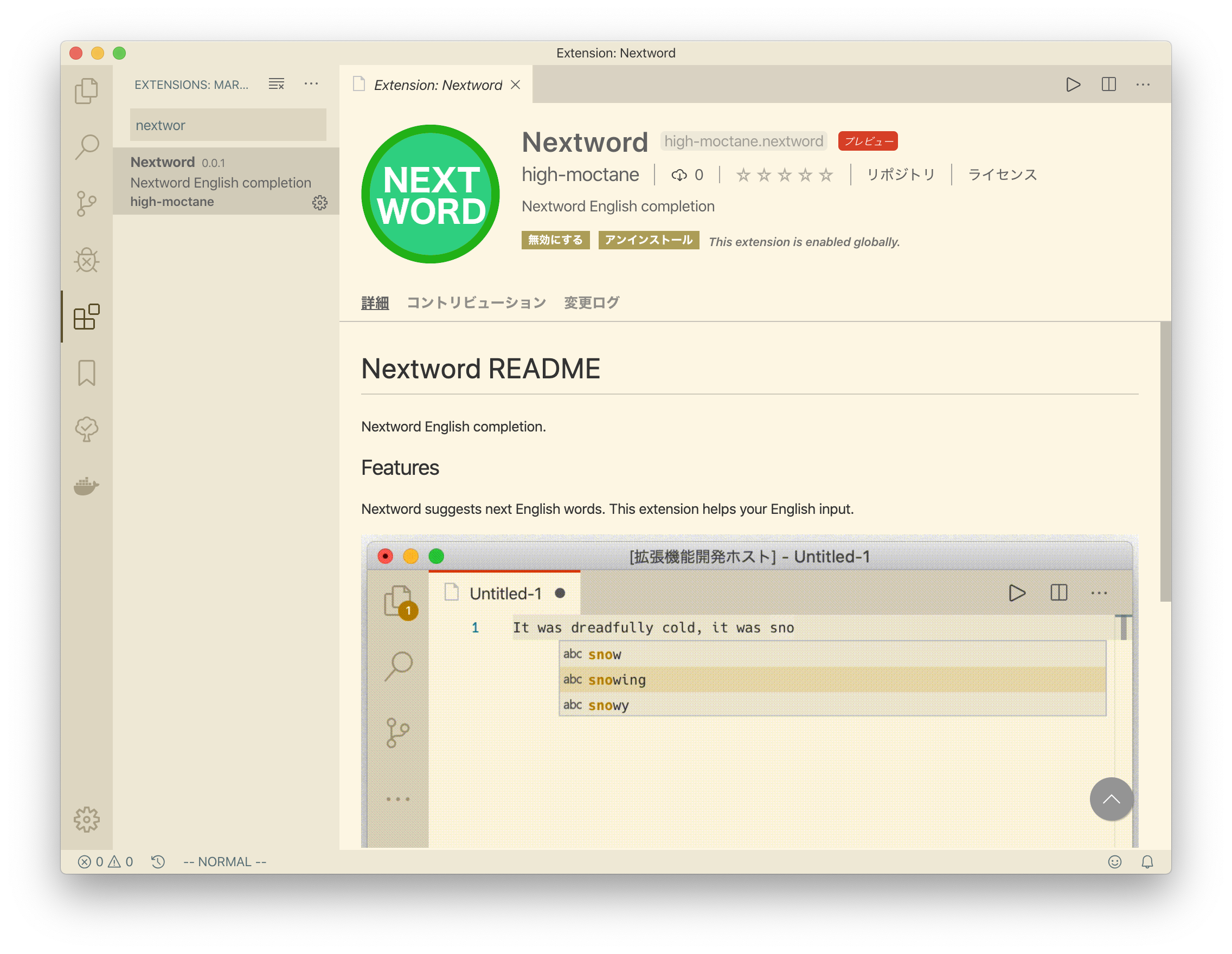Switch to the 詳細 details tab

pos(375,303)
